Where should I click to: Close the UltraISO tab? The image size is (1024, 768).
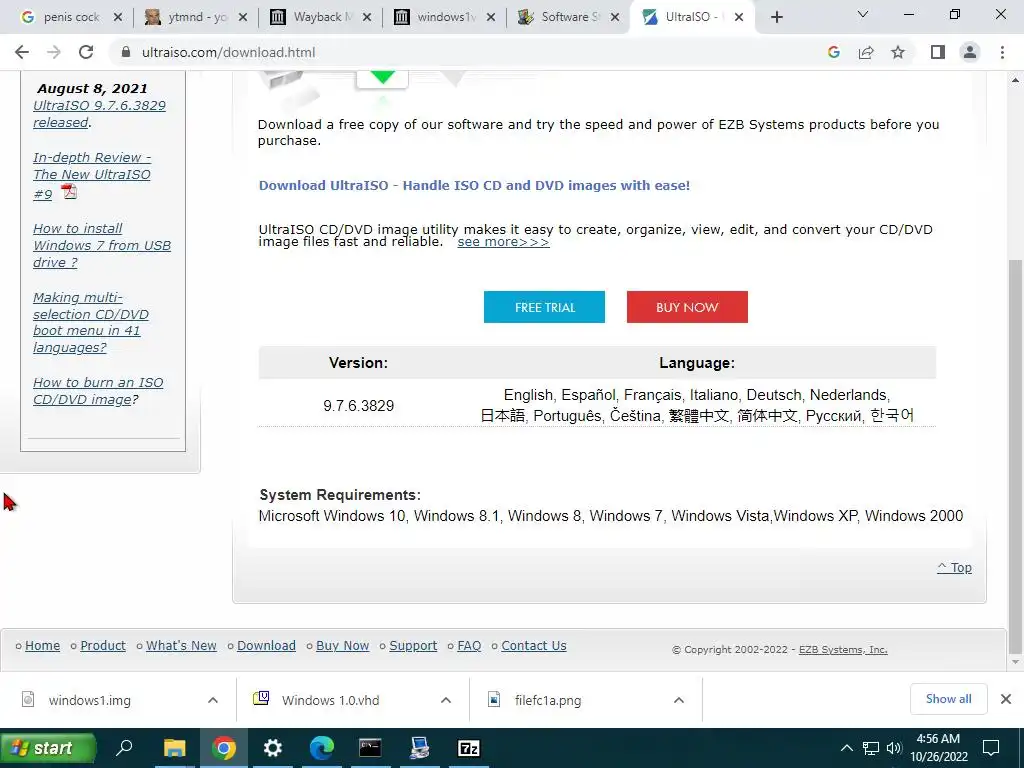[x=739, y=17]
